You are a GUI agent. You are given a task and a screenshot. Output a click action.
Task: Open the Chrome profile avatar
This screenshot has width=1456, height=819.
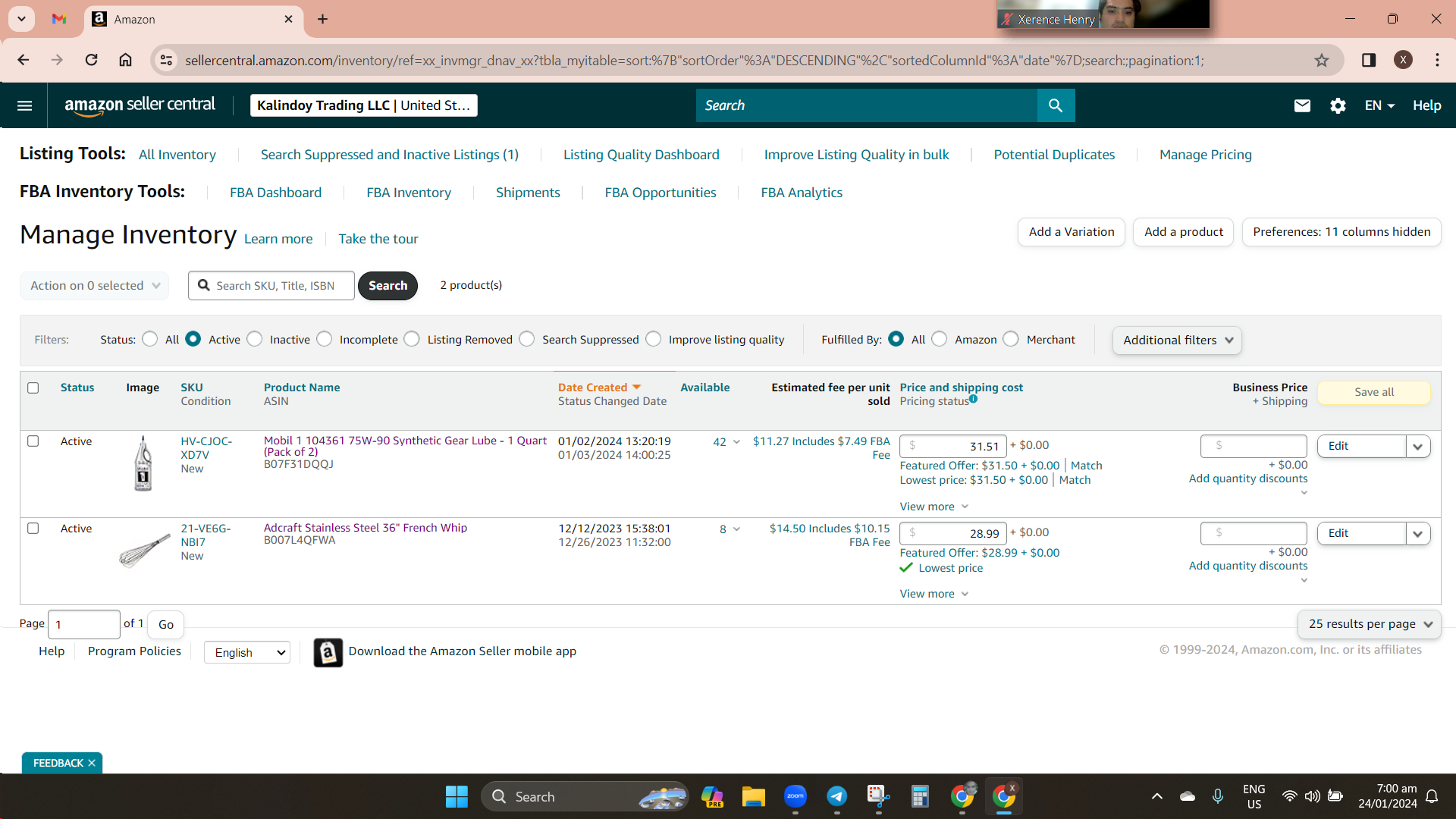(x=1404, y=60)
